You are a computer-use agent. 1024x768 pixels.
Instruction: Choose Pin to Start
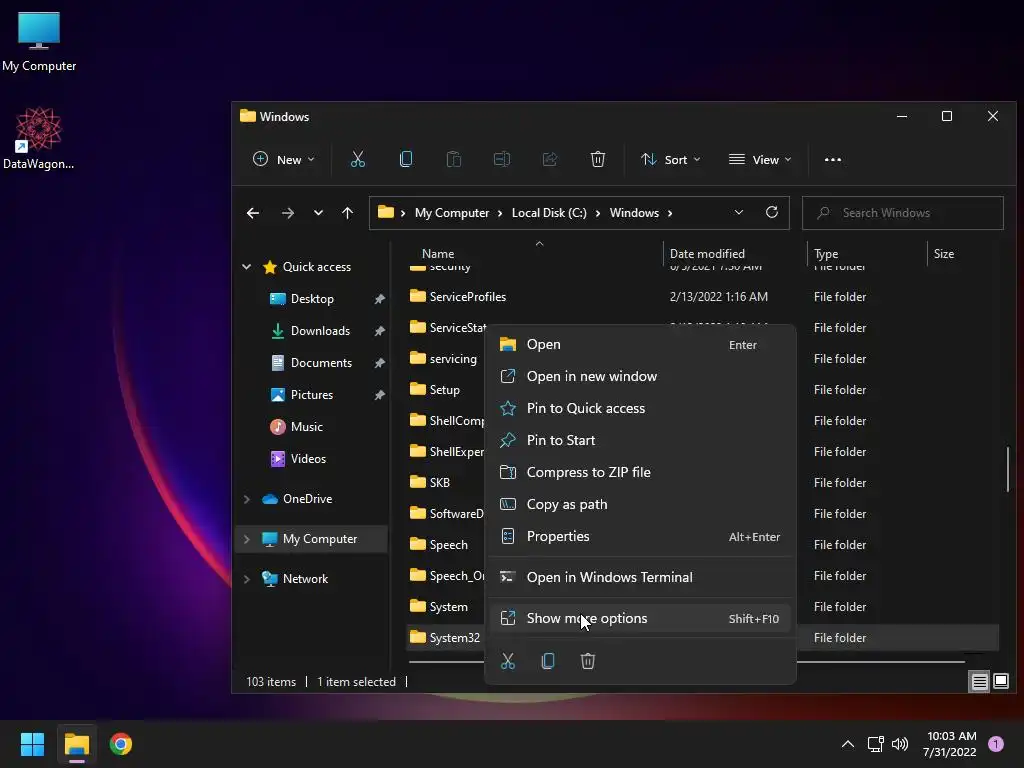640,440
